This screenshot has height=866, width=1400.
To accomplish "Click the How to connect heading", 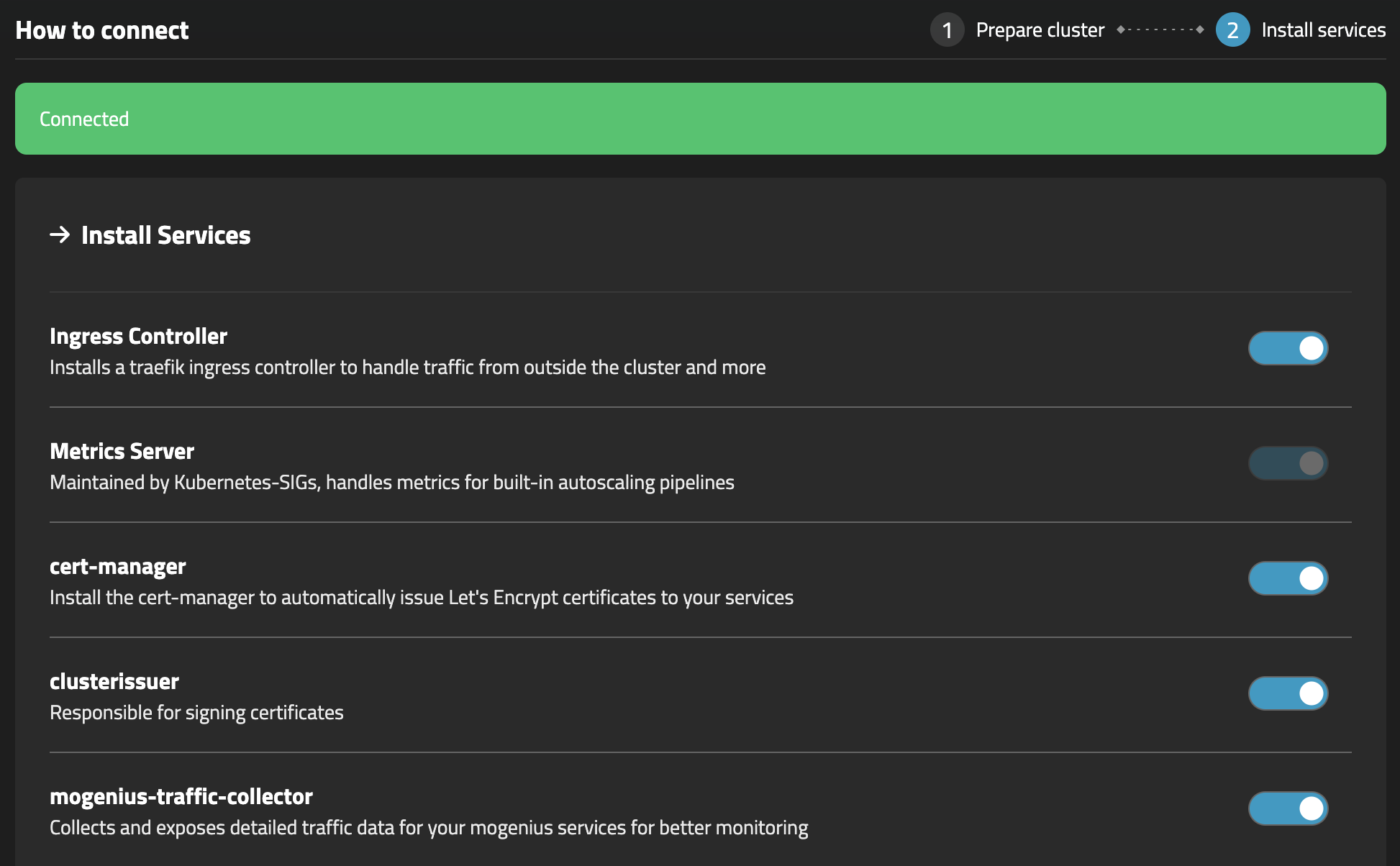I will click(x=101, y=29).
